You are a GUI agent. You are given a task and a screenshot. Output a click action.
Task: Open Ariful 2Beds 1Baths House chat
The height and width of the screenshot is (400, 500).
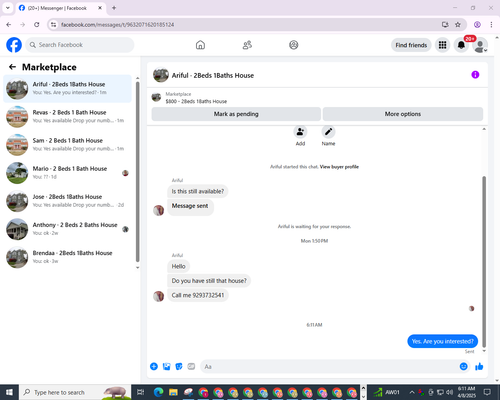pyautogui.click(x=67, y=89)
